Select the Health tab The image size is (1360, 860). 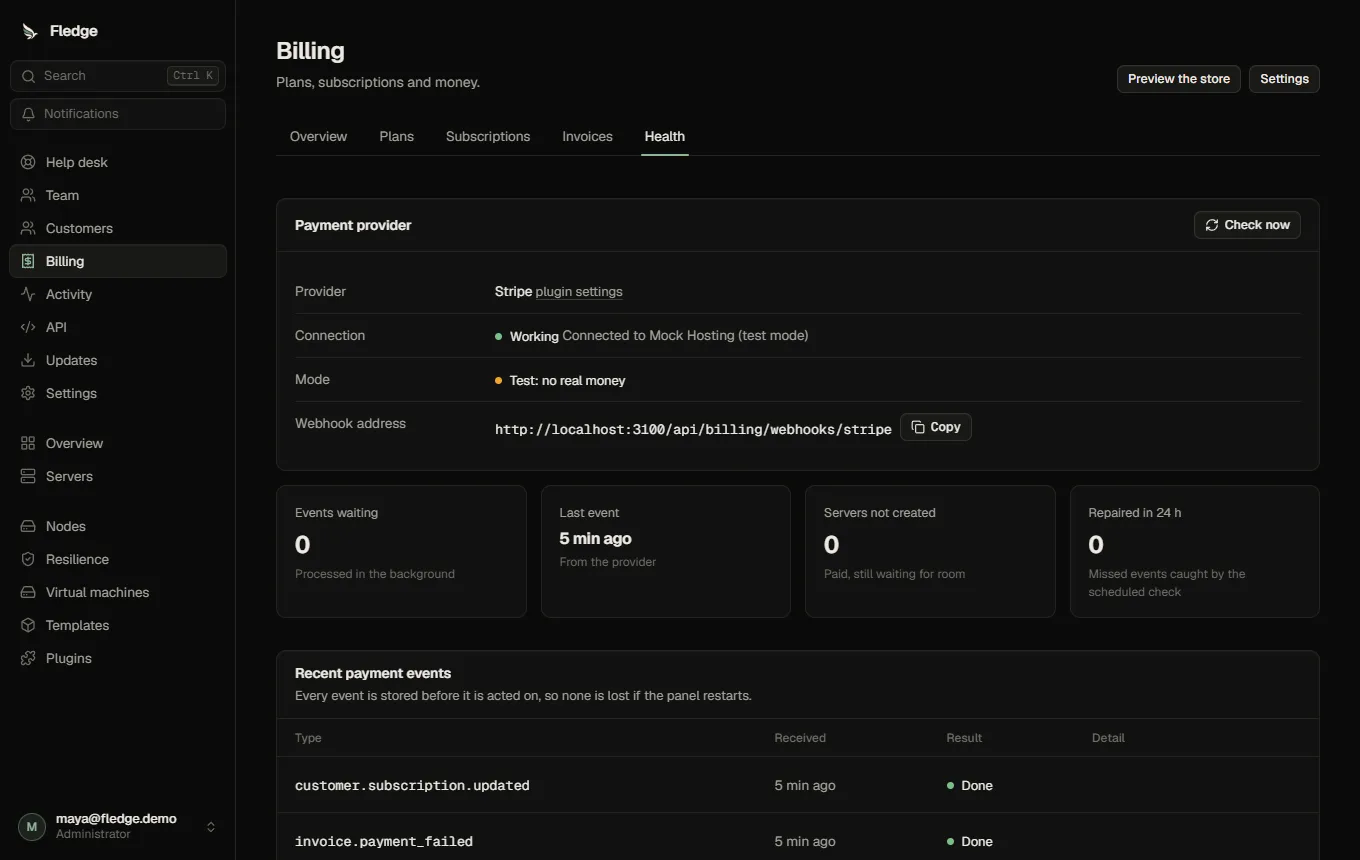tap(665, 136)
